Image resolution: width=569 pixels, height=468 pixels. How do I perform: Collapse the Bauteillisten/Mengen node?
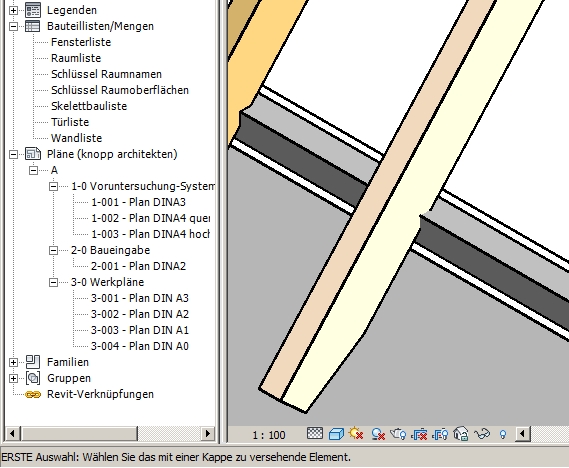point(13,26)
